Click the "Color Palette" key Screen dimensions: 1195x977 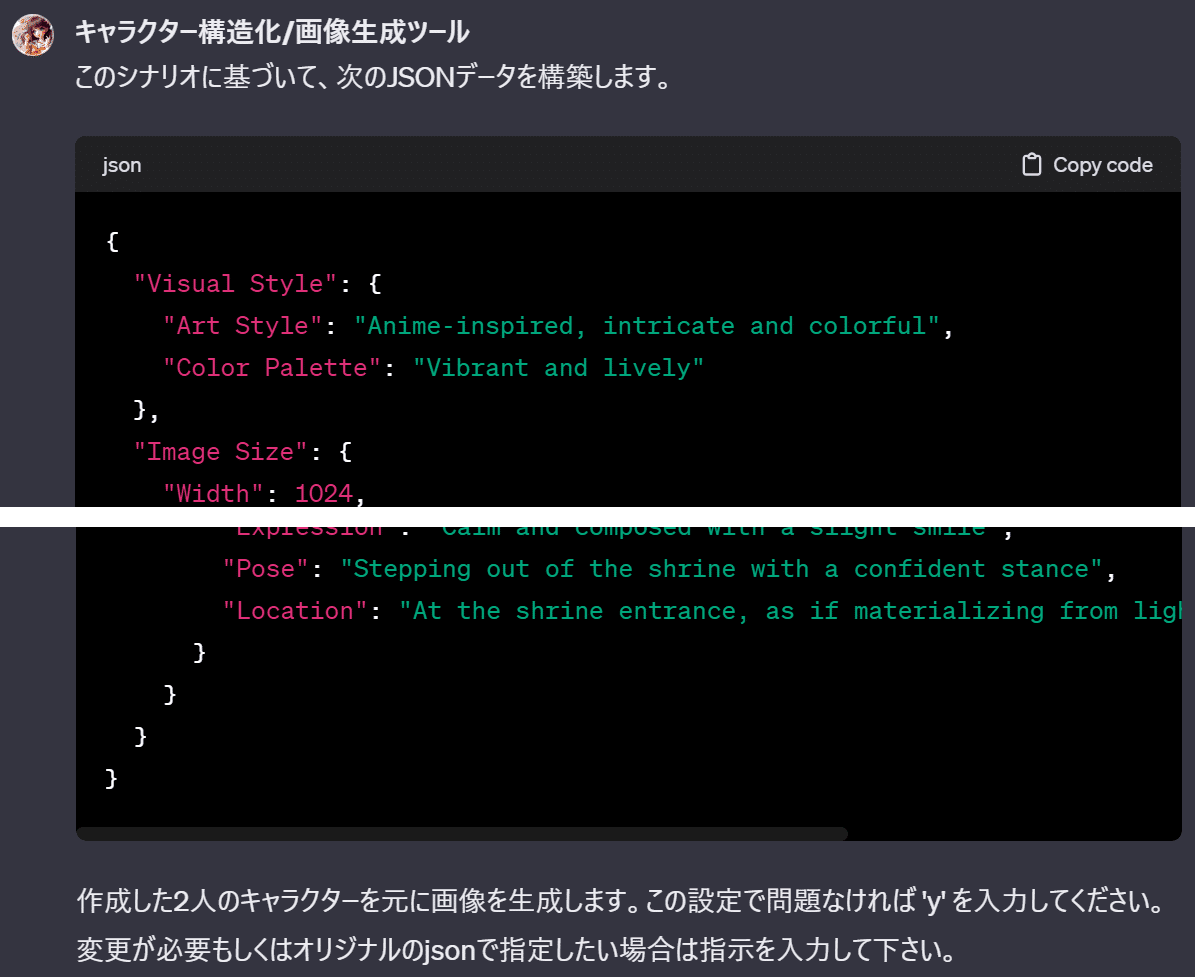[272, 367]
